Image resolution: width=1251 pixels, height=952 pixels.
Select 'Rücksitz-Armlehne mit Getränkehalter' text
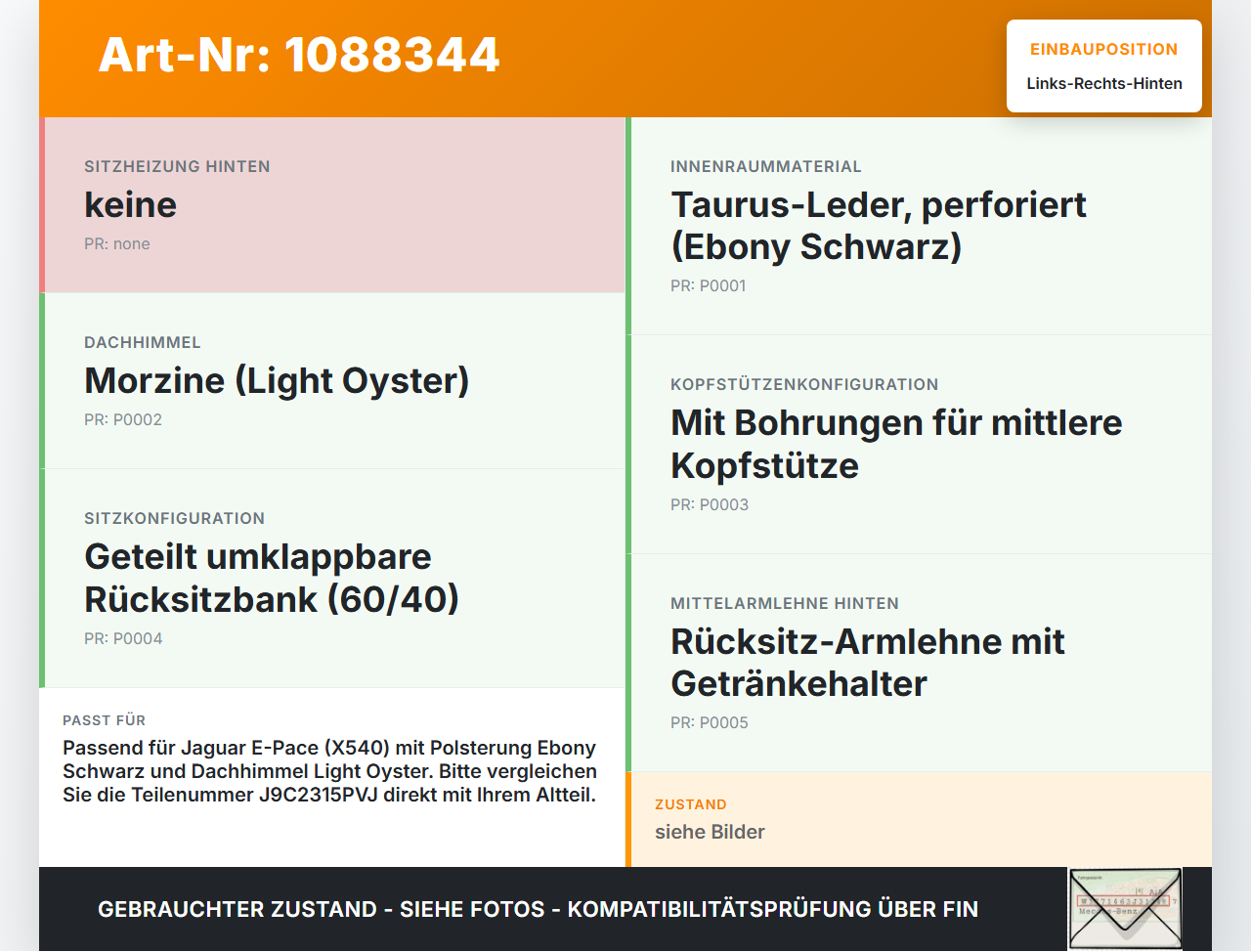[x=868, y=663]
